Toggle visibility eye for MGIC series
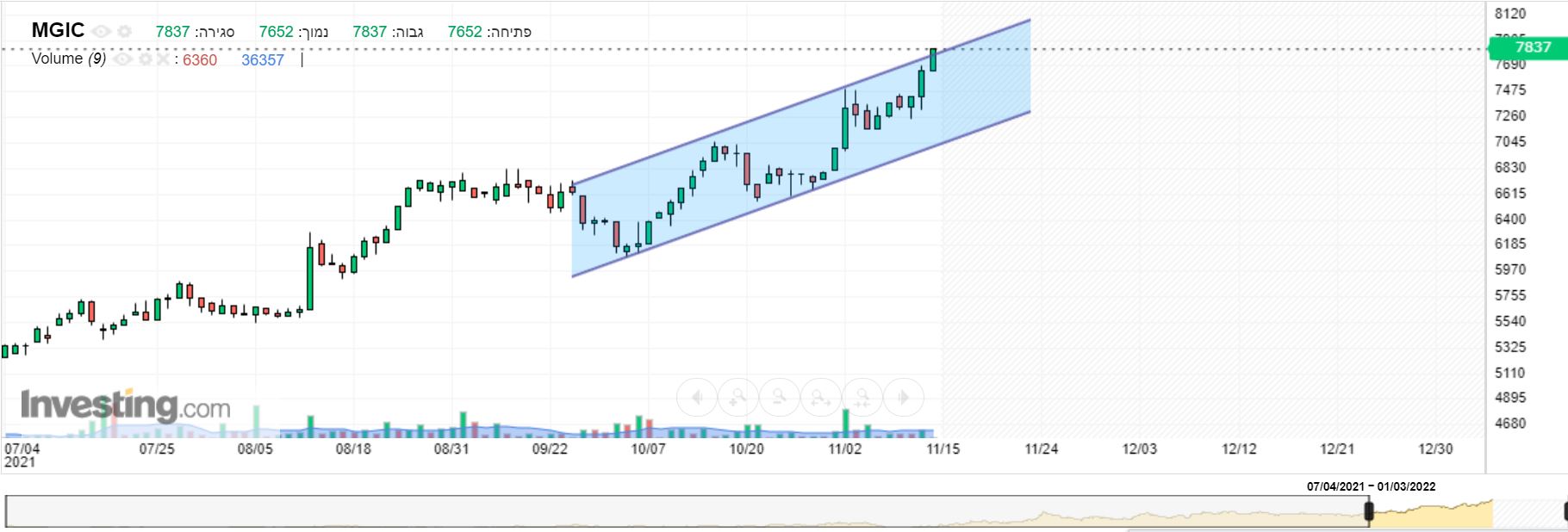This screenshot has height=532, width=1568. click(x=102, y=32)
